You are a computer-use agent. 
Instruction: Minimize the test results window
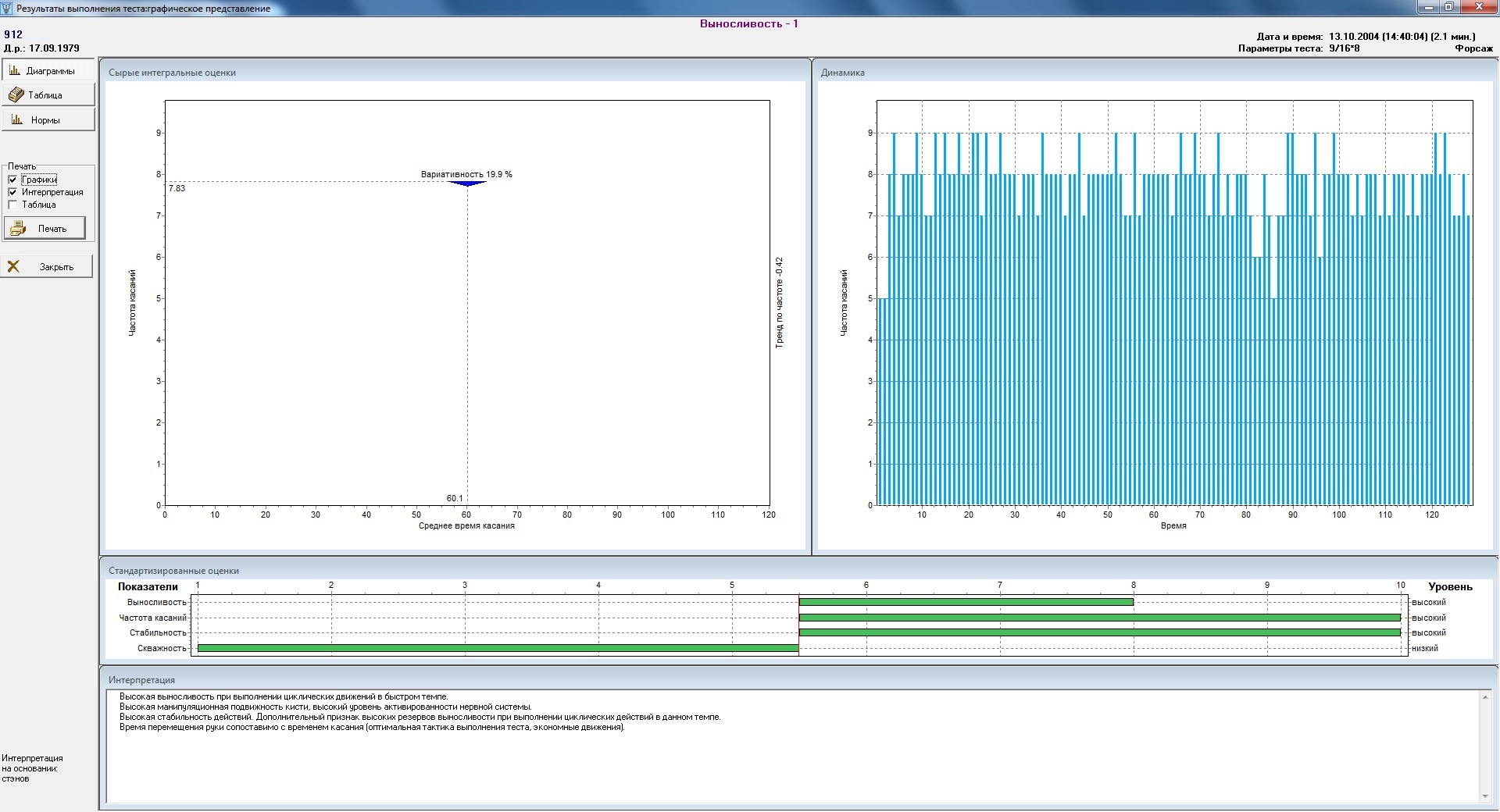[1427, 7]
